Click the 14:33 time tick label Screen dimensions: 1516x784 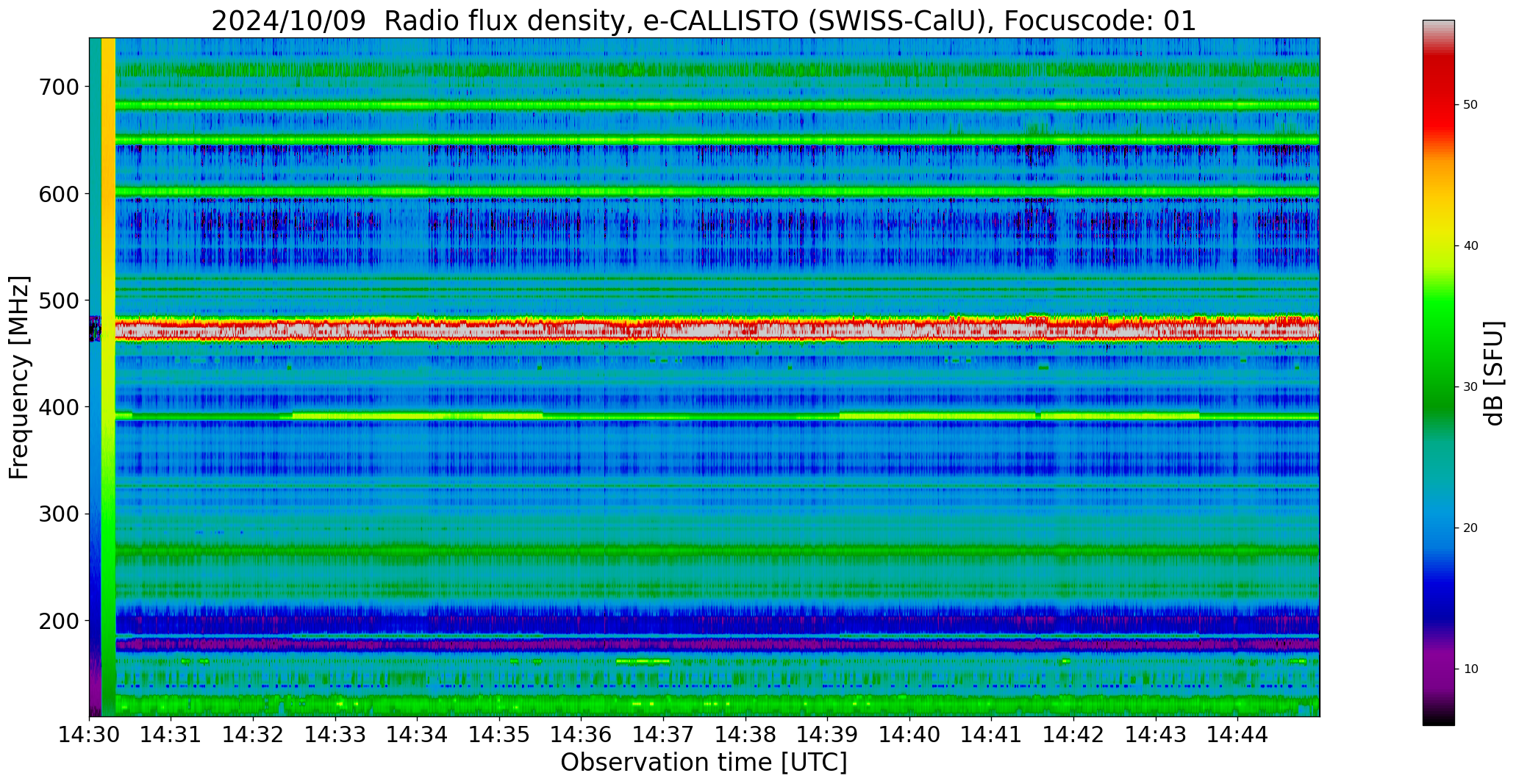point(336,734)
